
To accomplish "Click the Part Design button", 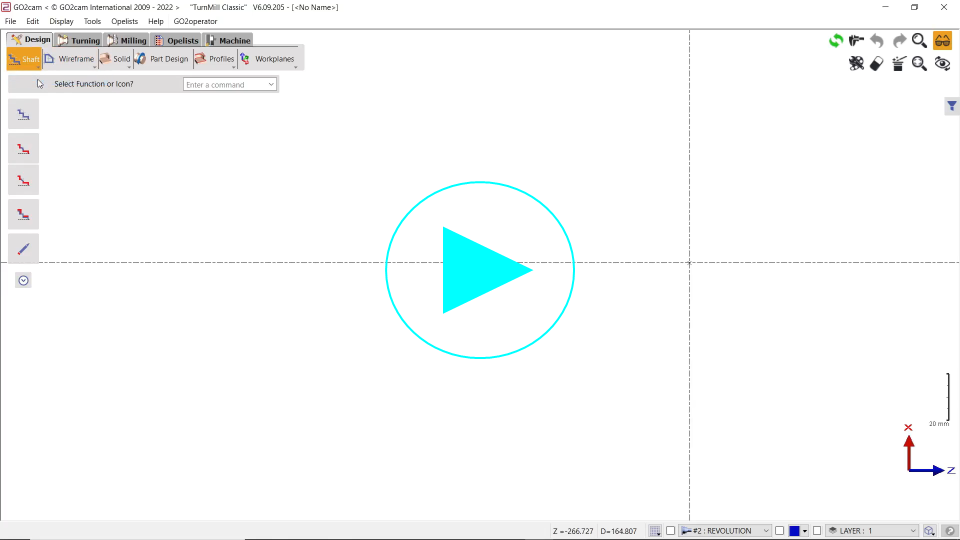I will (x=162, y=59).
